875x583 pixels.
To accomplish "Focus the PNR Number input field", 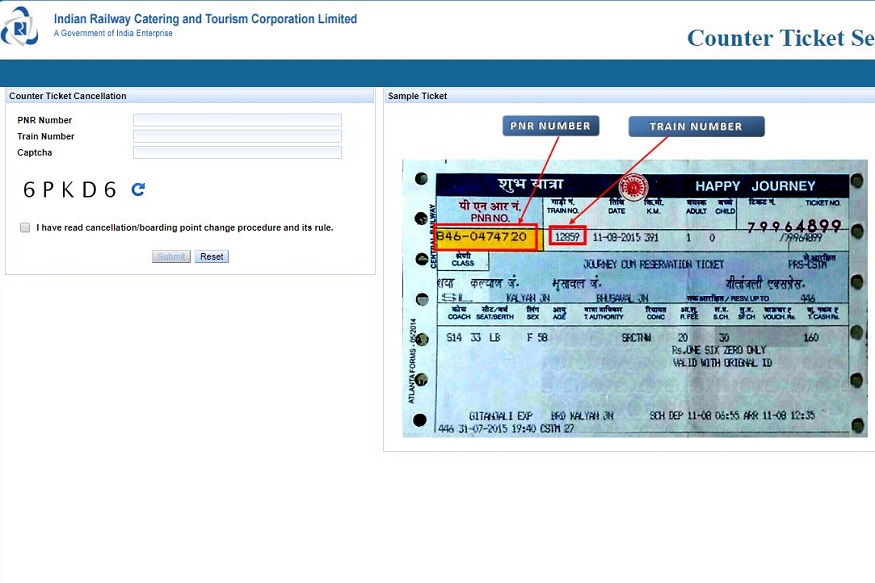I will (x=237, y=120).
